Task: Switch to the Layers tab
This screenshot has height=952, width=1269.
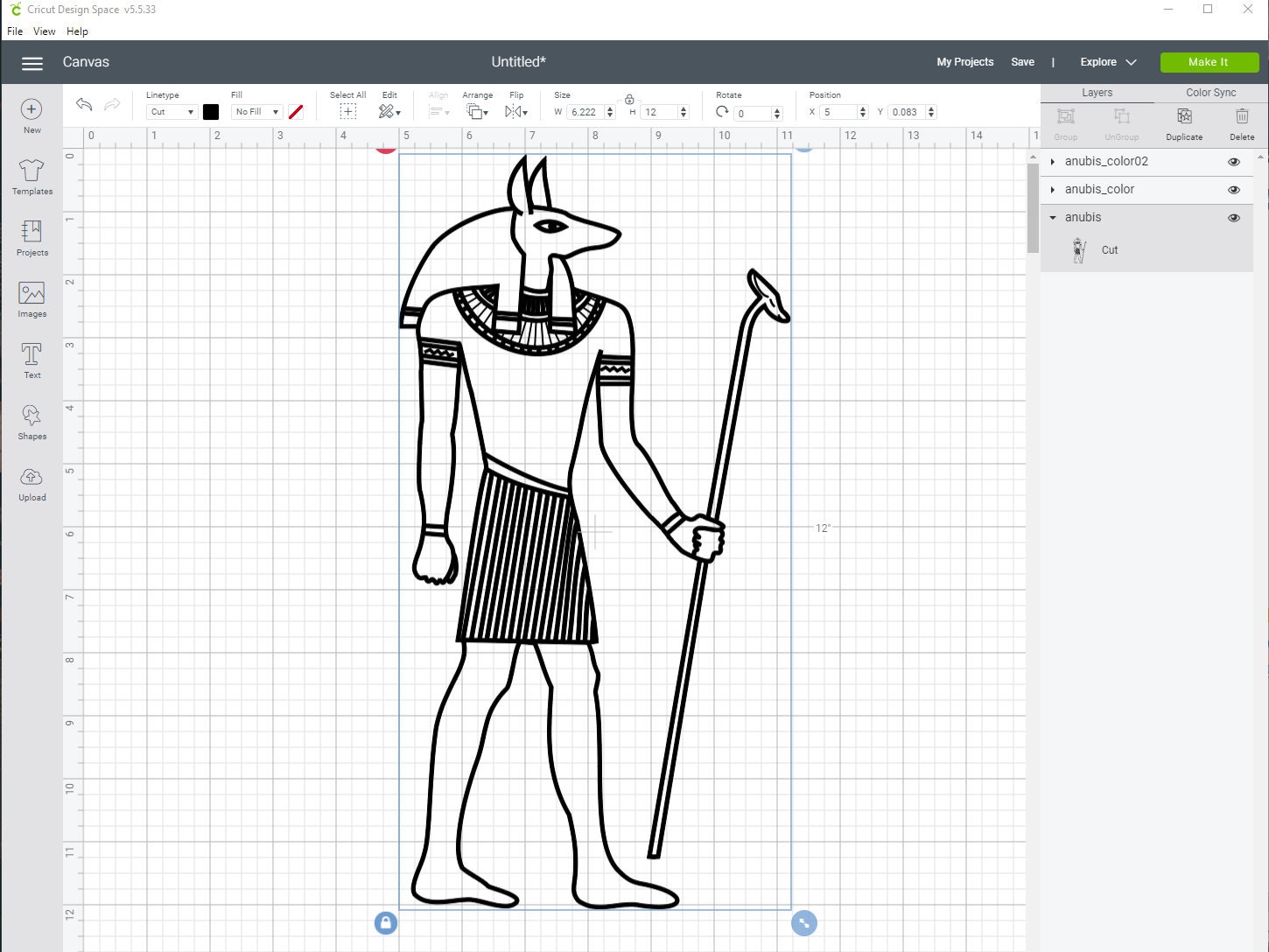Action: coord(1097,93)
